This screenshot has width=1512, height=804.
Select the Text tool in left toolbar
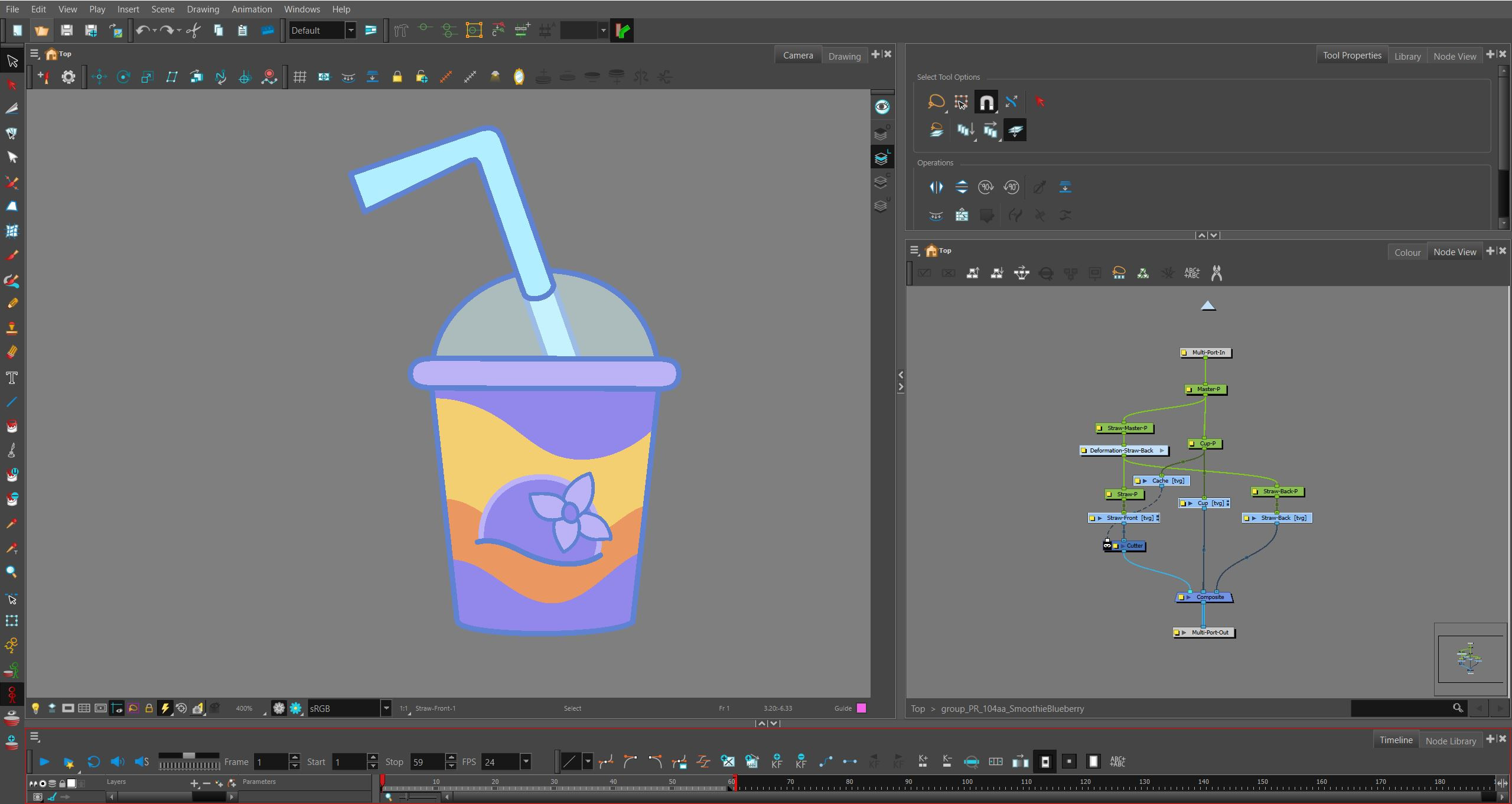point(12,378)
